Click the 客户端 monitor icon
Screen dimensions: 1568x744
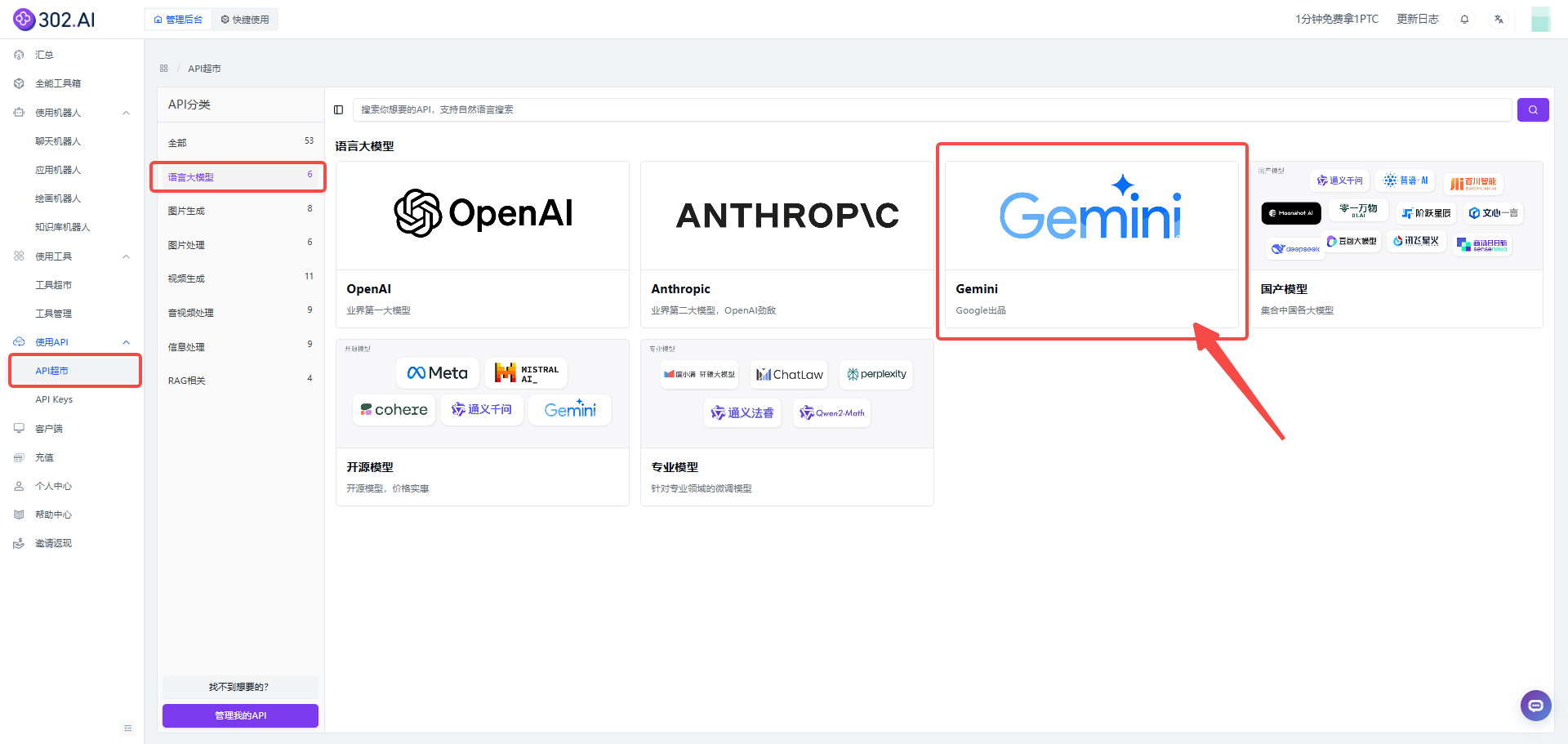click(19, 429)
